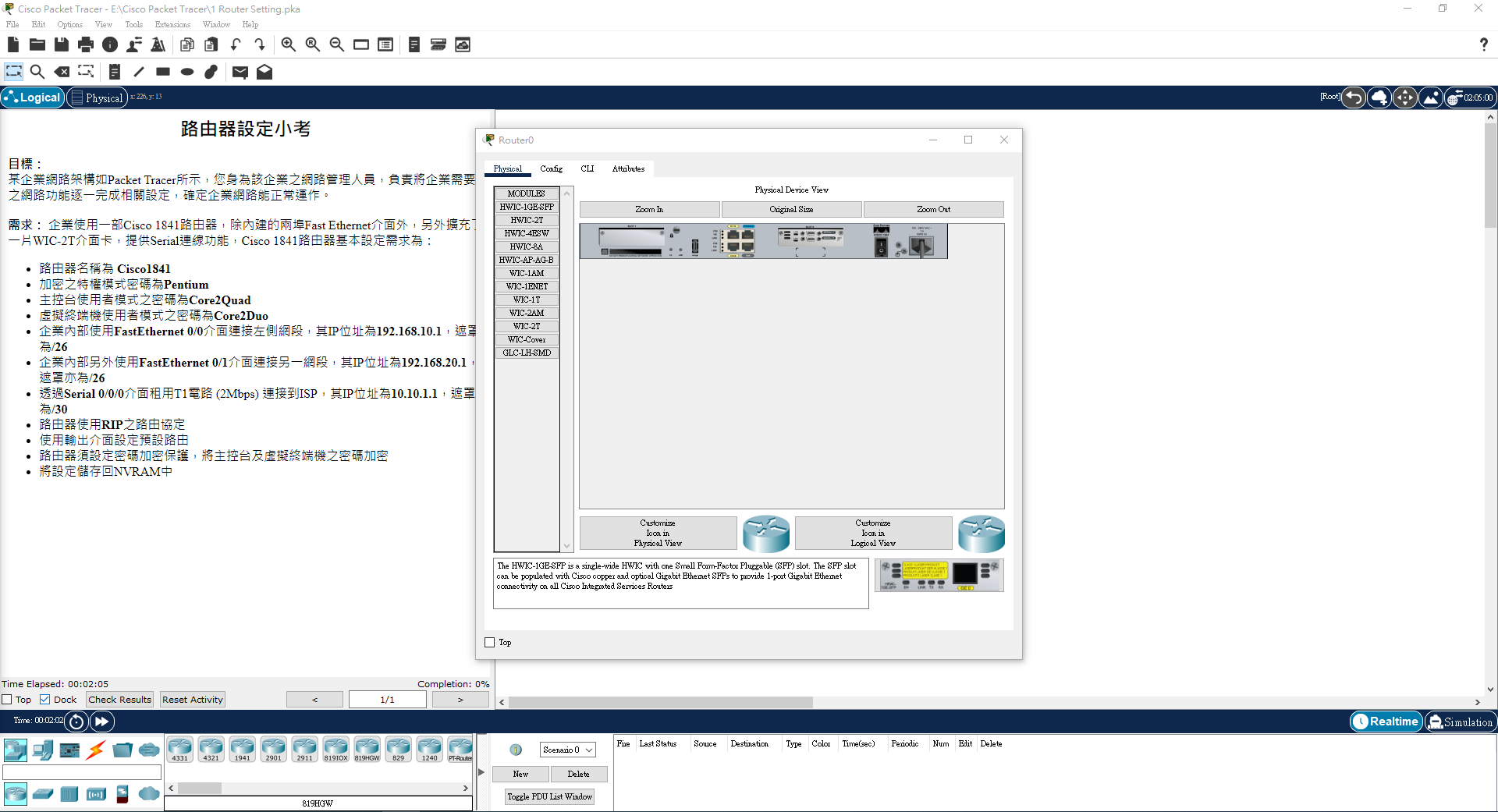Choose the Draw Ellipse tool
1498x812 pixels.
pyautogui.click(x=187, y=72)
